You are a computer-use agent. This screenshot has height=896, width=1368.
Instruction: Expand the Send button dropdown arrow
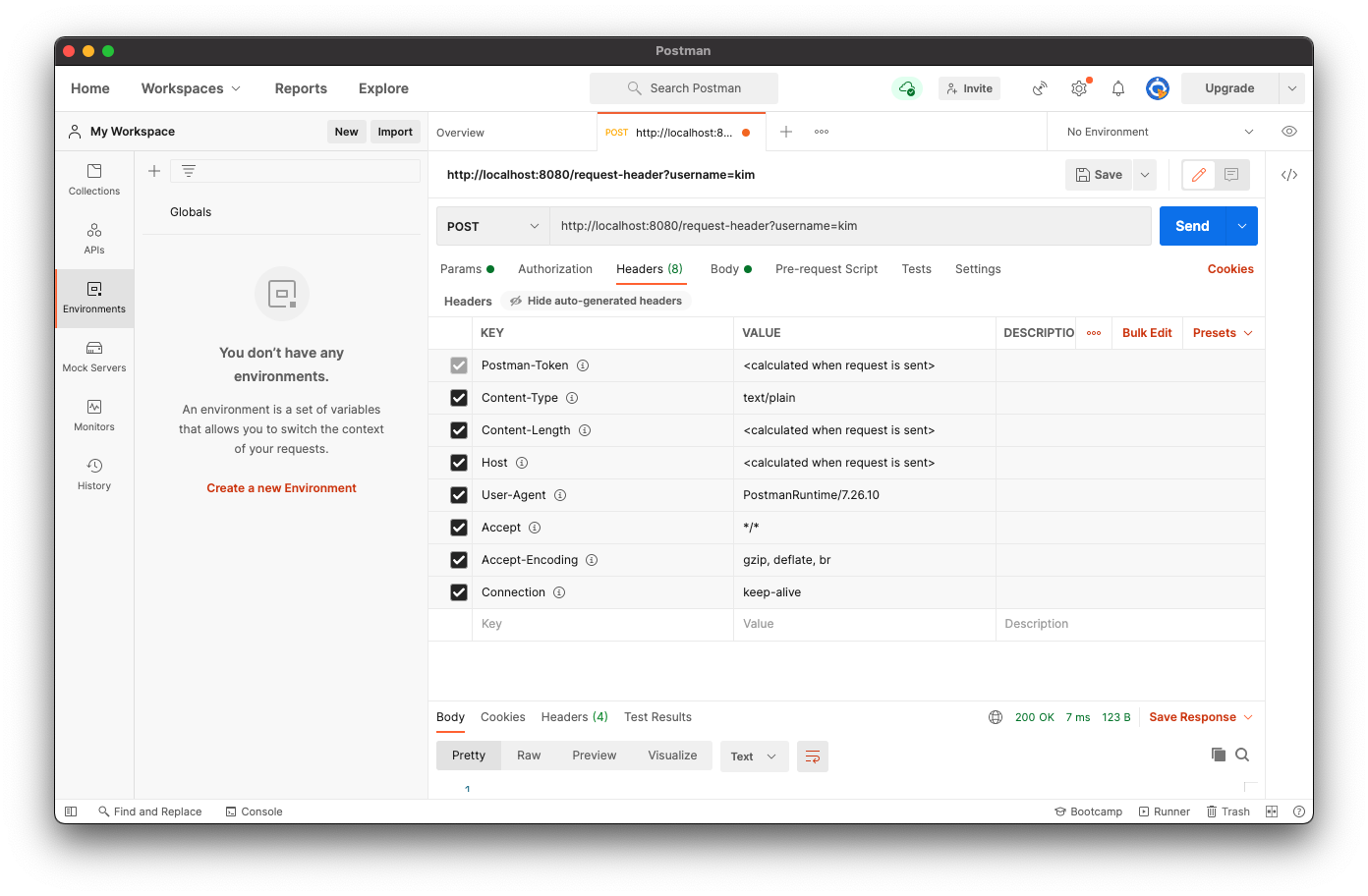coord(1242,226)
